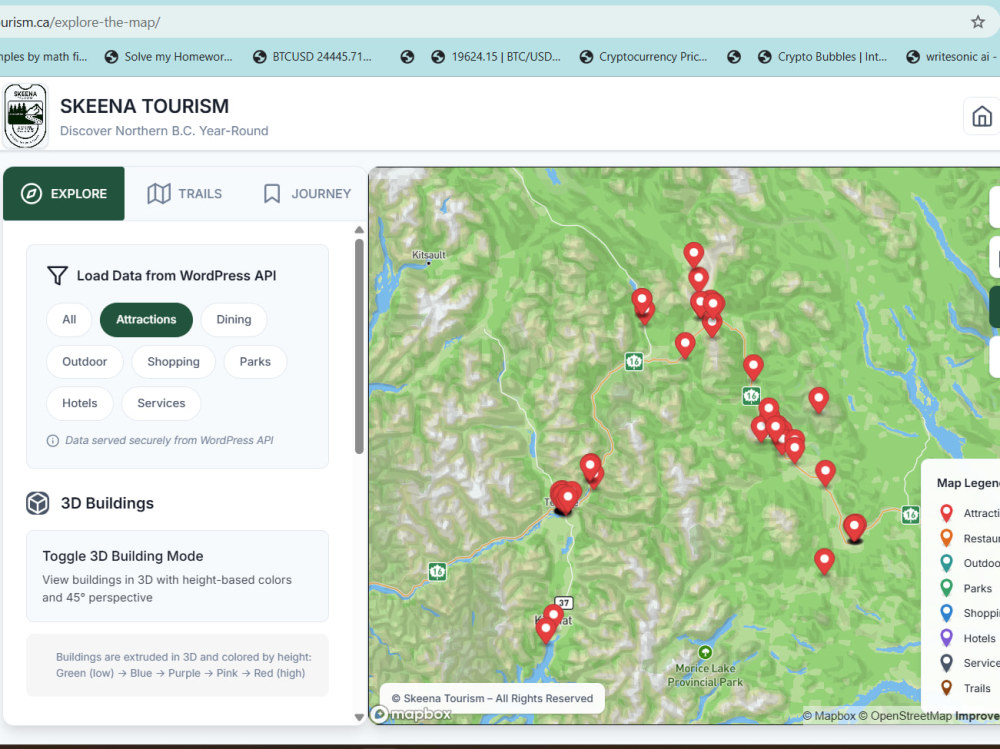Open 19624.15 BTC/USD bookmark

point(496,57)
